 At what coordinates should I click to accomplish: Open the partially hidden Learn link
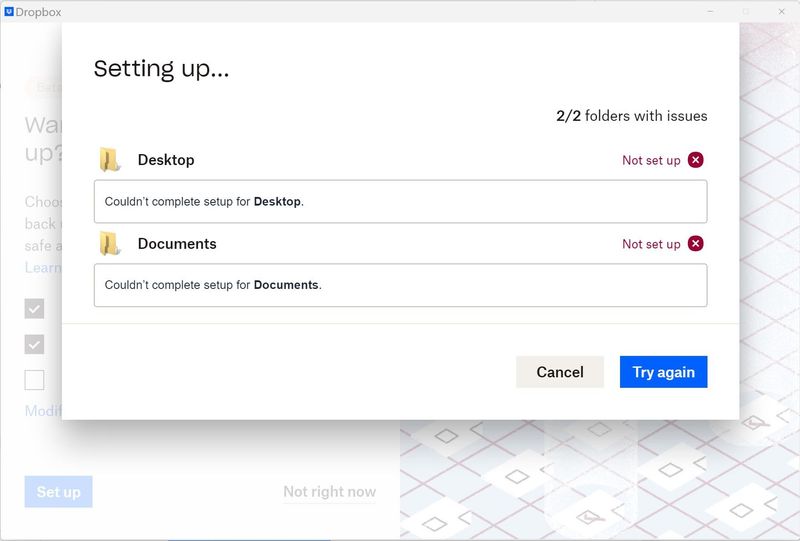[43, 268]
